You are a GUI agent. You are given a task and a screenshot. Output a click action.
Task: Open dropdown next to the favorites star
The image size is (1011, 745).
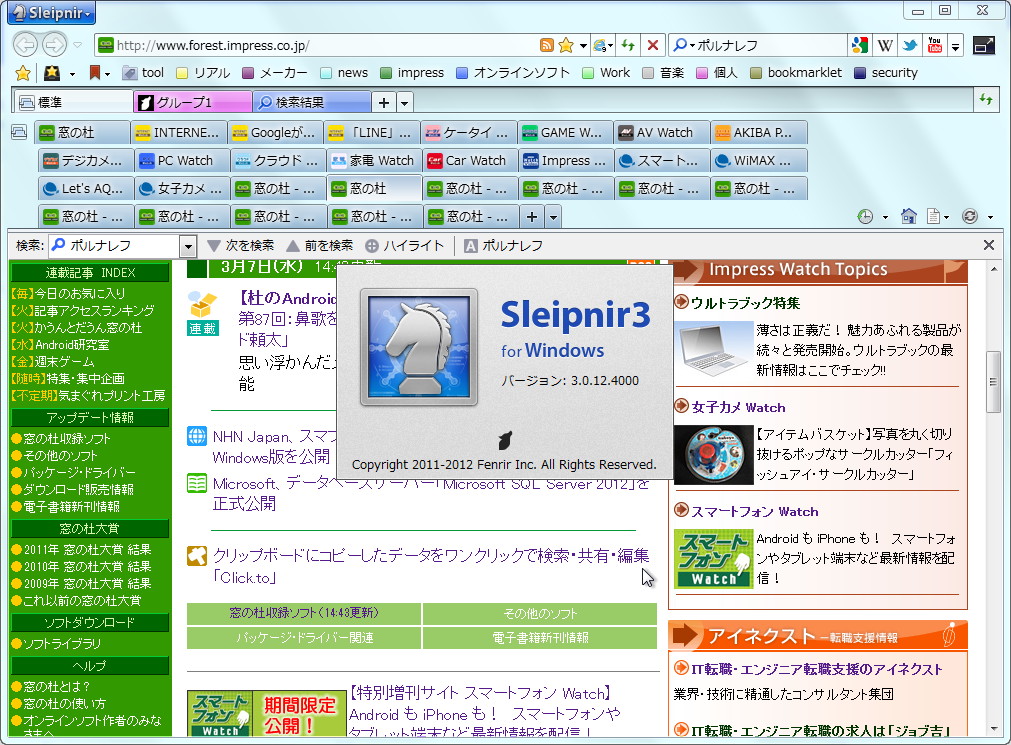584,45
